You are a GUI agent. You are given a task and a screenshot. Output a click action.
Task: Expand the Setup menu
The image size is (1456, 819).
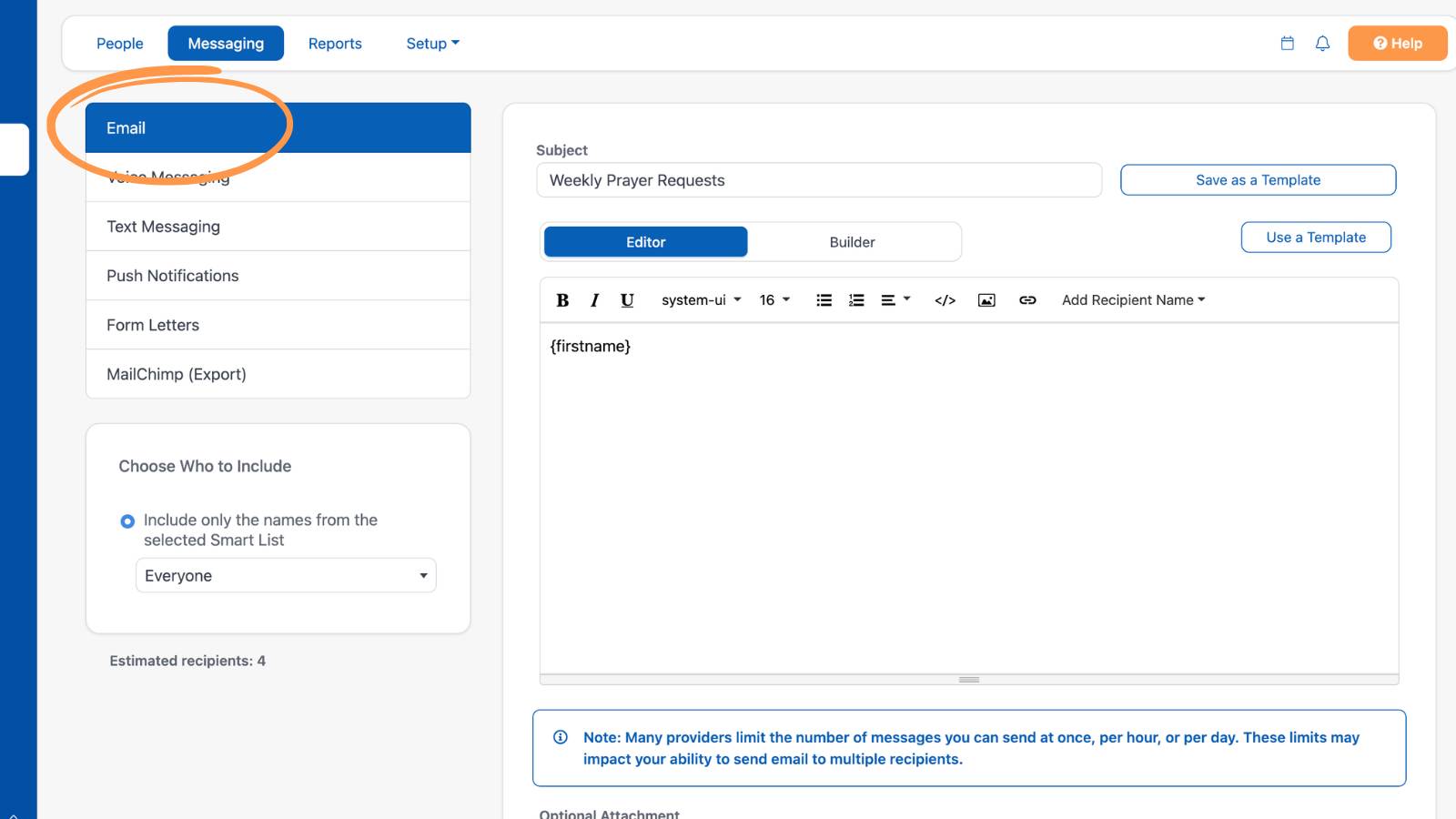(x=432, y=44)
